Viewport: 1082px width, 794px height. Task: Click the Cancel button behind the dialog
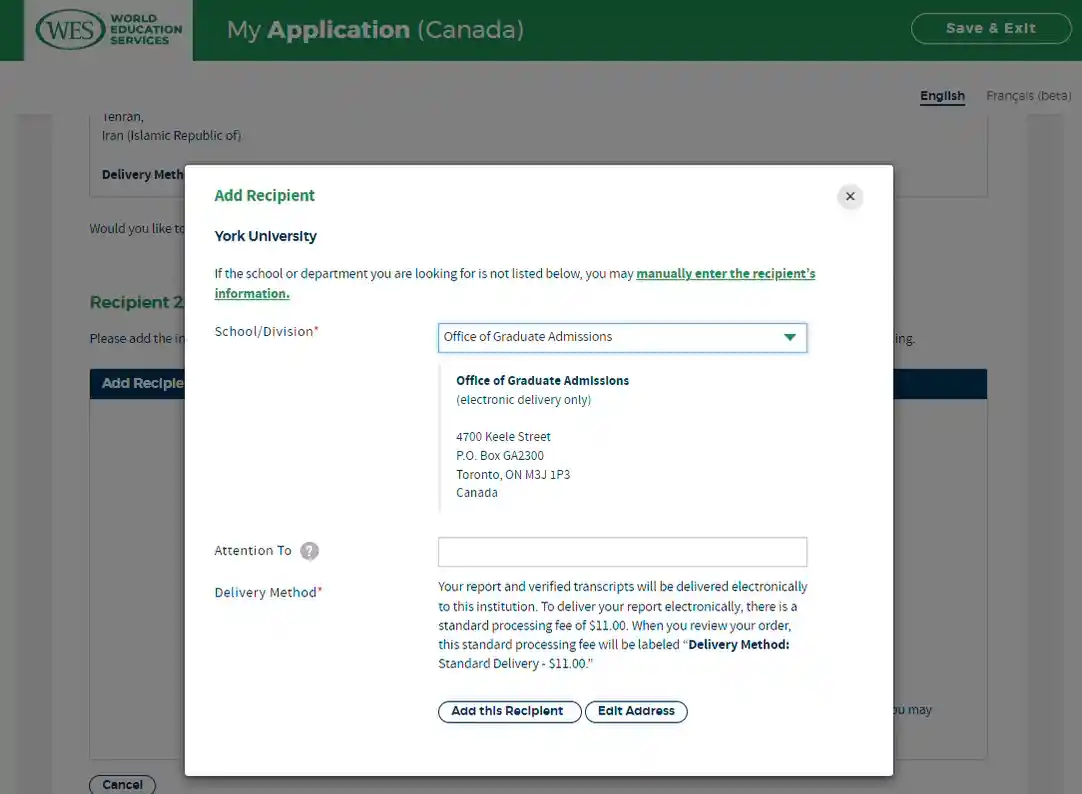click(122, 784)
